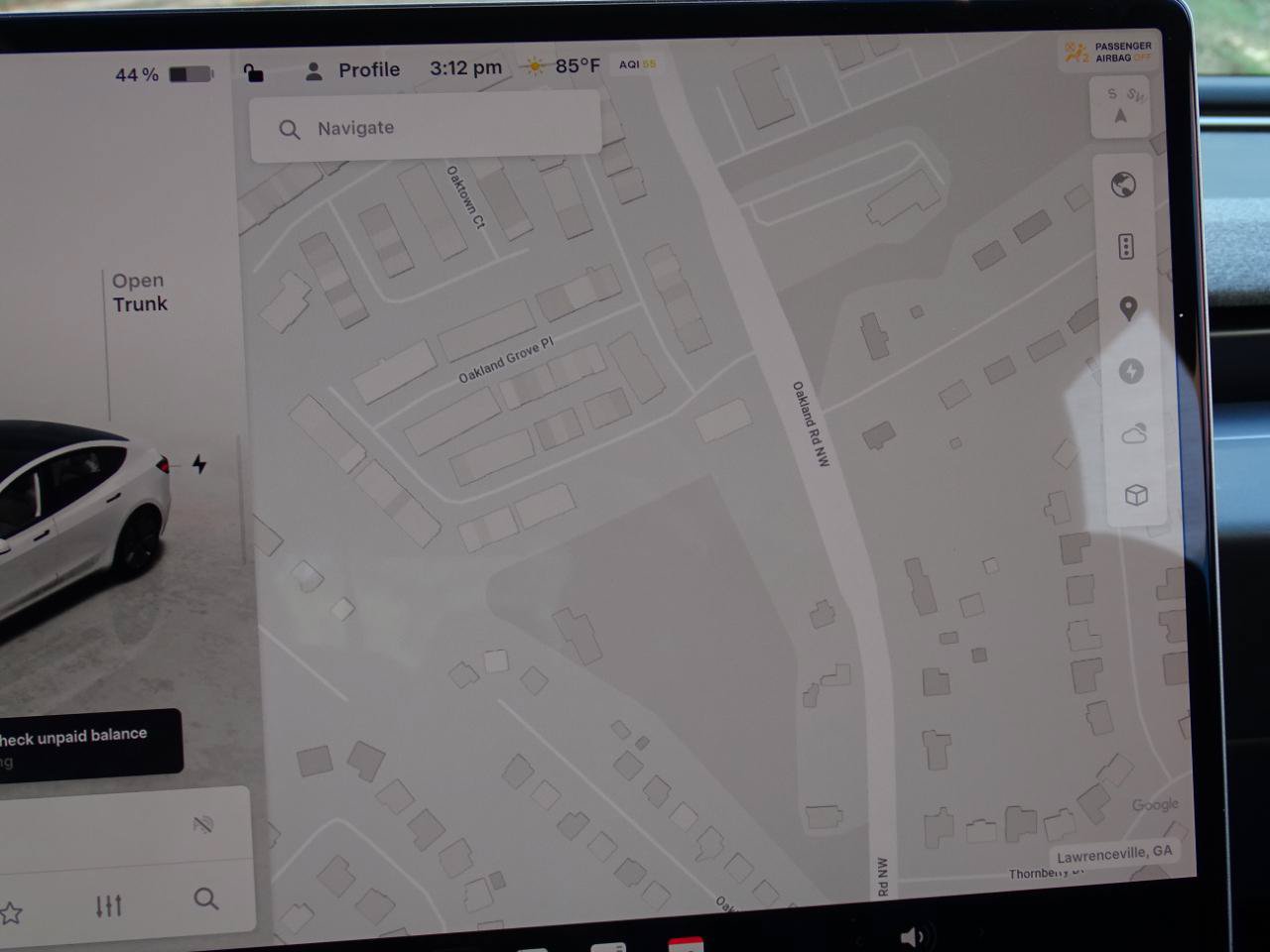The width and height of the screenshot is (1270, 952).
Task: Open the charge port lightning icon beside the car
Action: [x=199, y=464]
